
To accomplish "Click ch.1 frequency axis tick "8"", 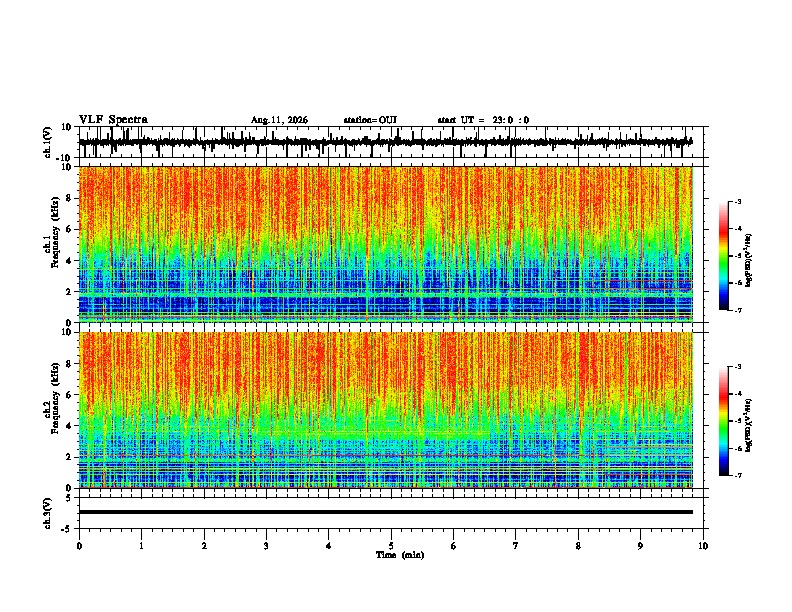I will pos(69,198).
